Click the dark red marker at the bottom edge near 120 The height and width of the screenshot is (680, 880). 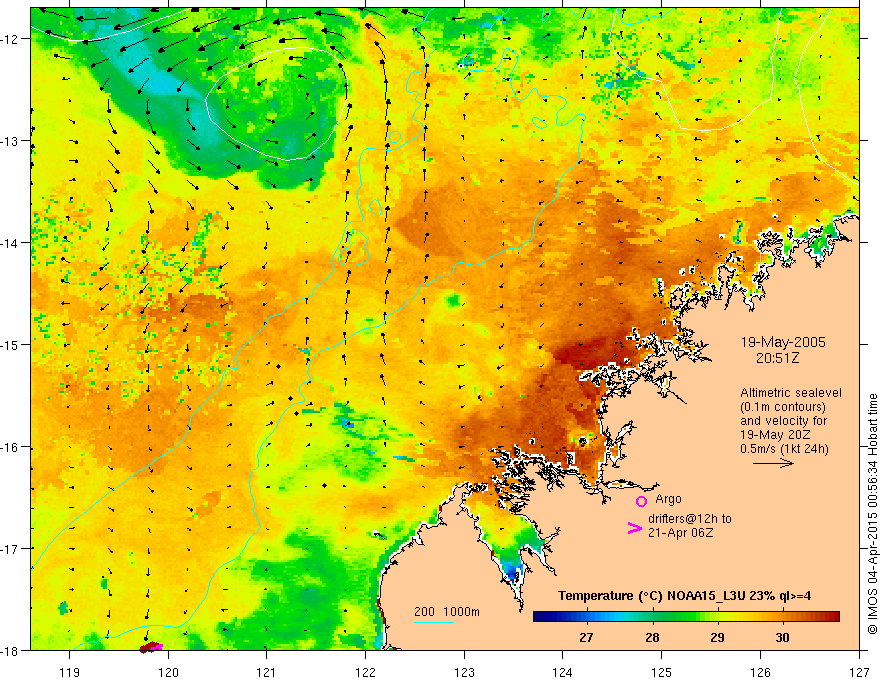tap(150, 647)
